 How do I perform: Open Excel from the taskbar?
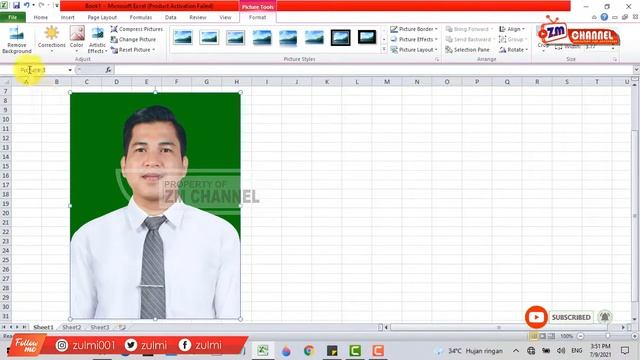point(262,350)
